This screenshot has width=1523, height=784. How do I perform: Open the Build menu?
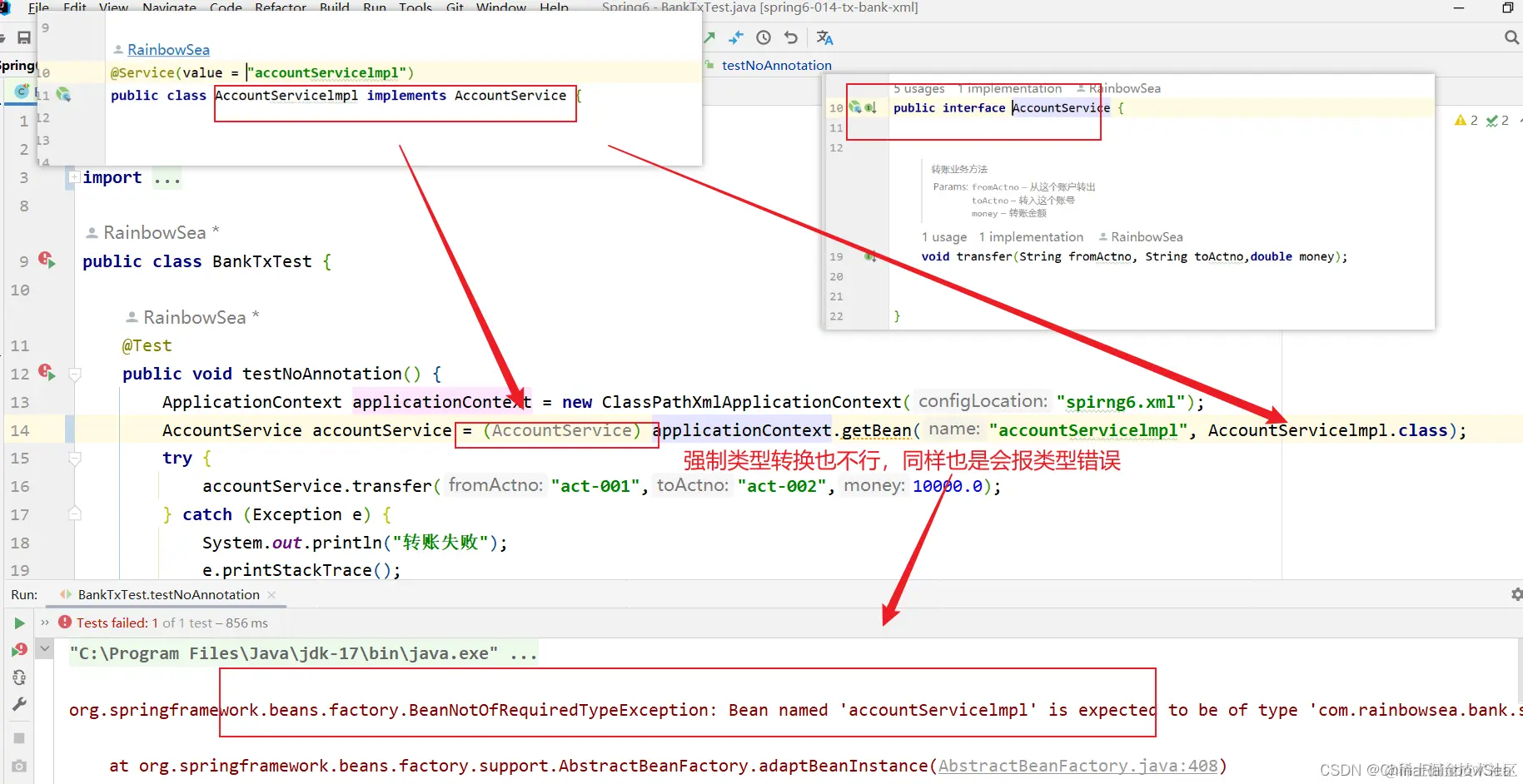click(335, 7)
